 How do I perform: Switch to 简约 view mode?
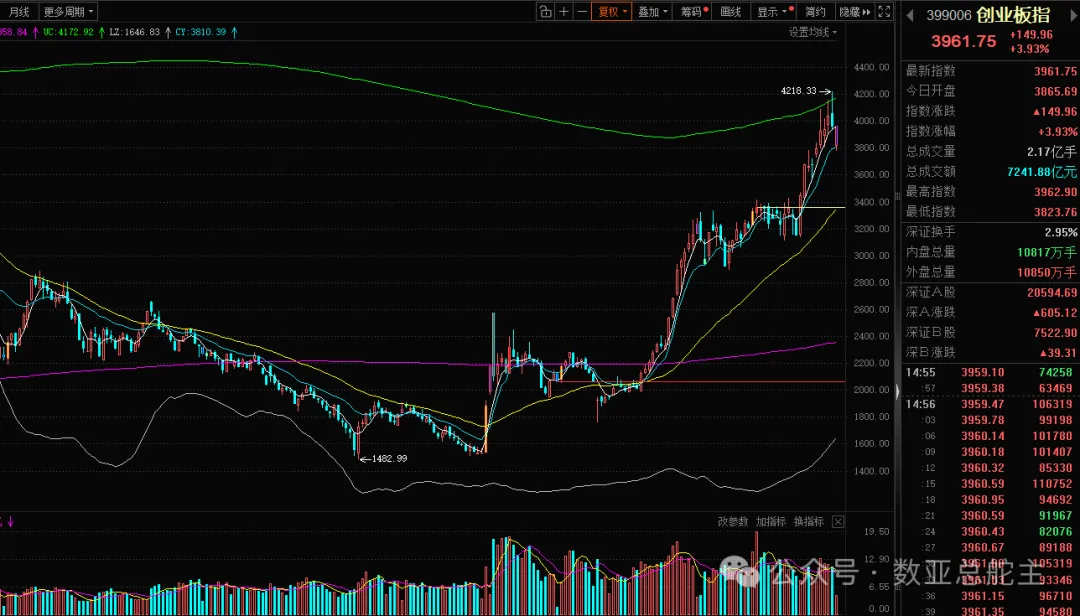815,12
